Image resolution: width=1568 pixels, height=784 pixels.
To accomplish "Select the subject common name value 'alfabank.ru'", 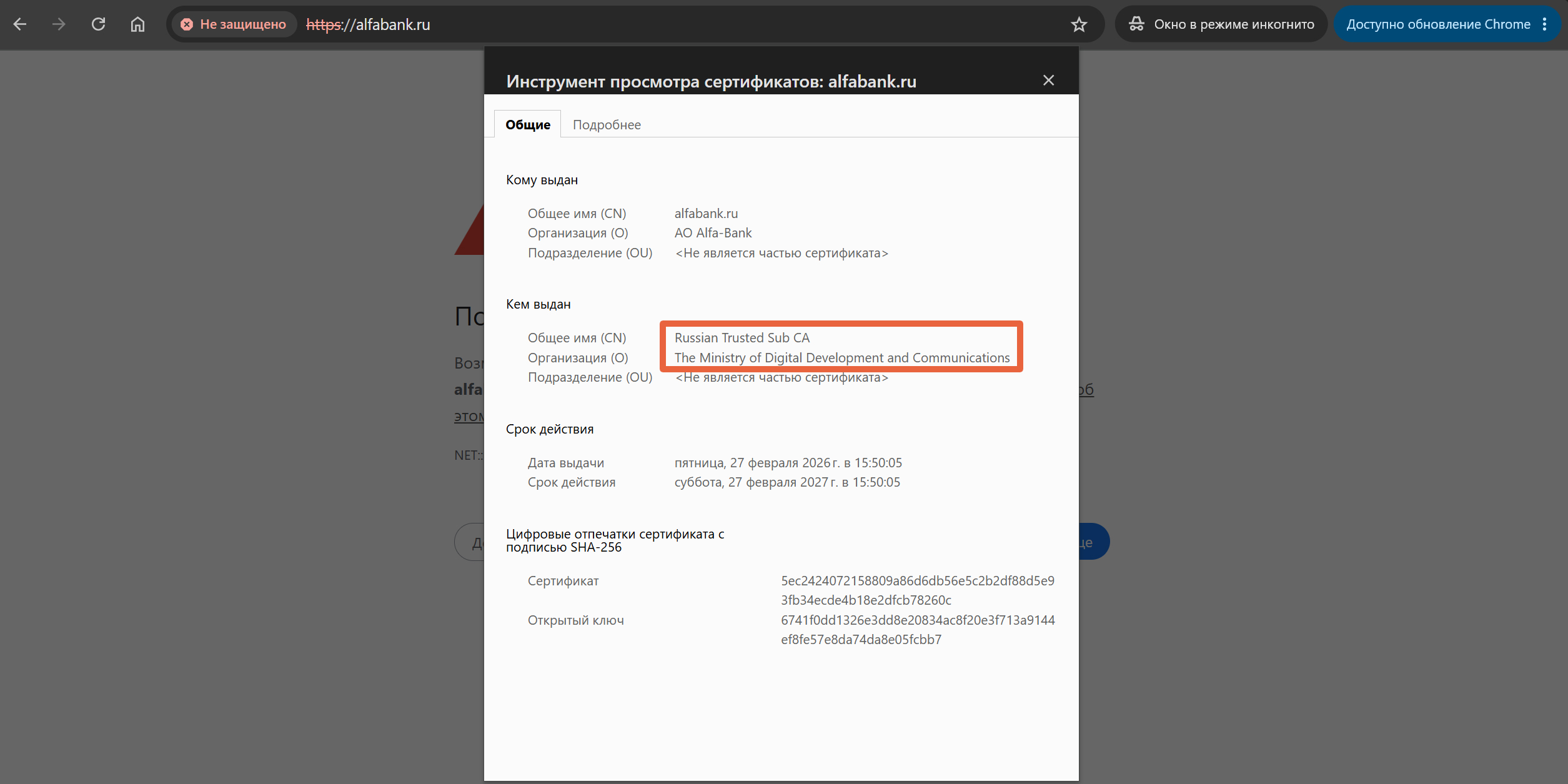I will (706, 214).
